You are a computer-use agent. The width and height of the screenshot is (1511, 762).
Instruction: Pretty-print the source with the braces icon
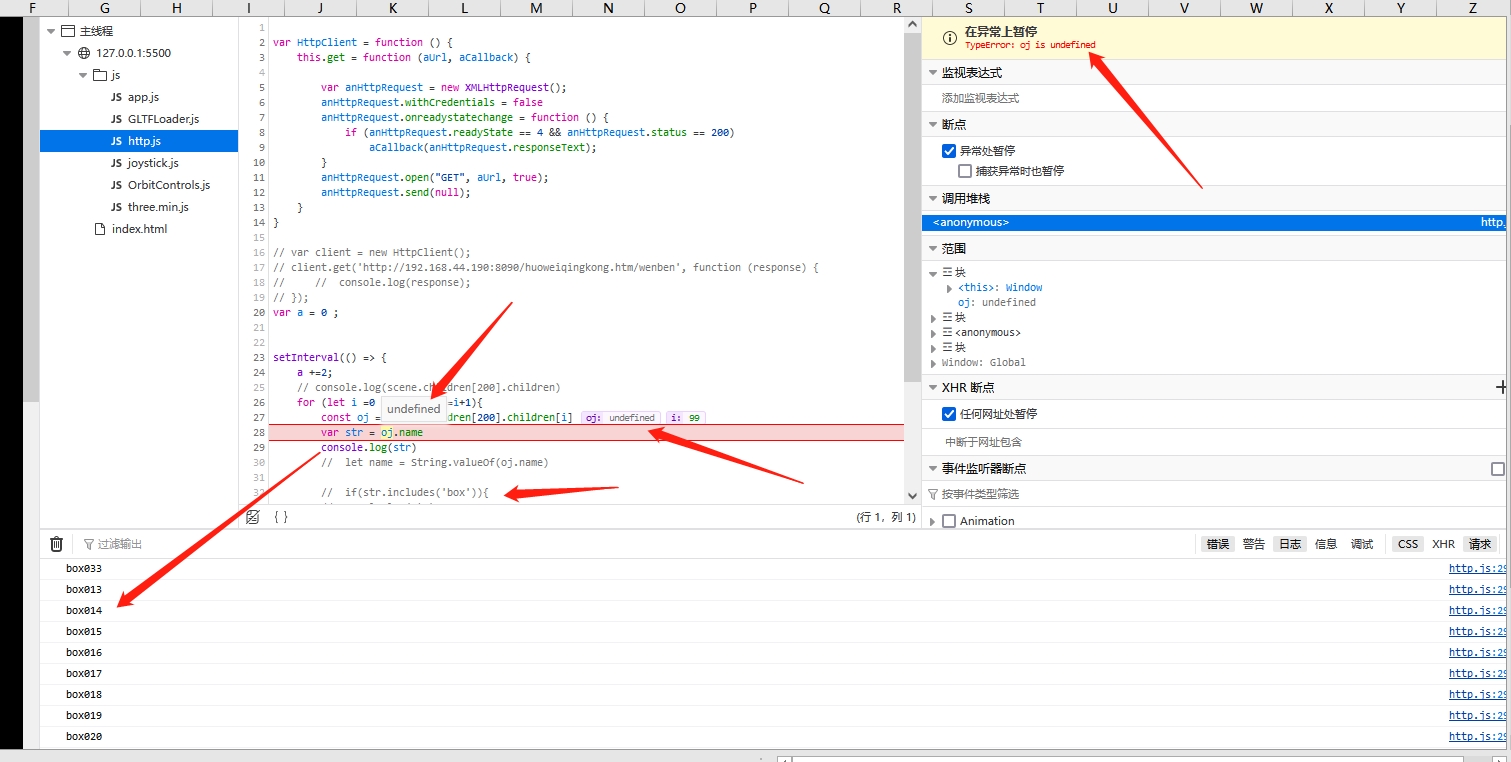click(x=281, y=517)
